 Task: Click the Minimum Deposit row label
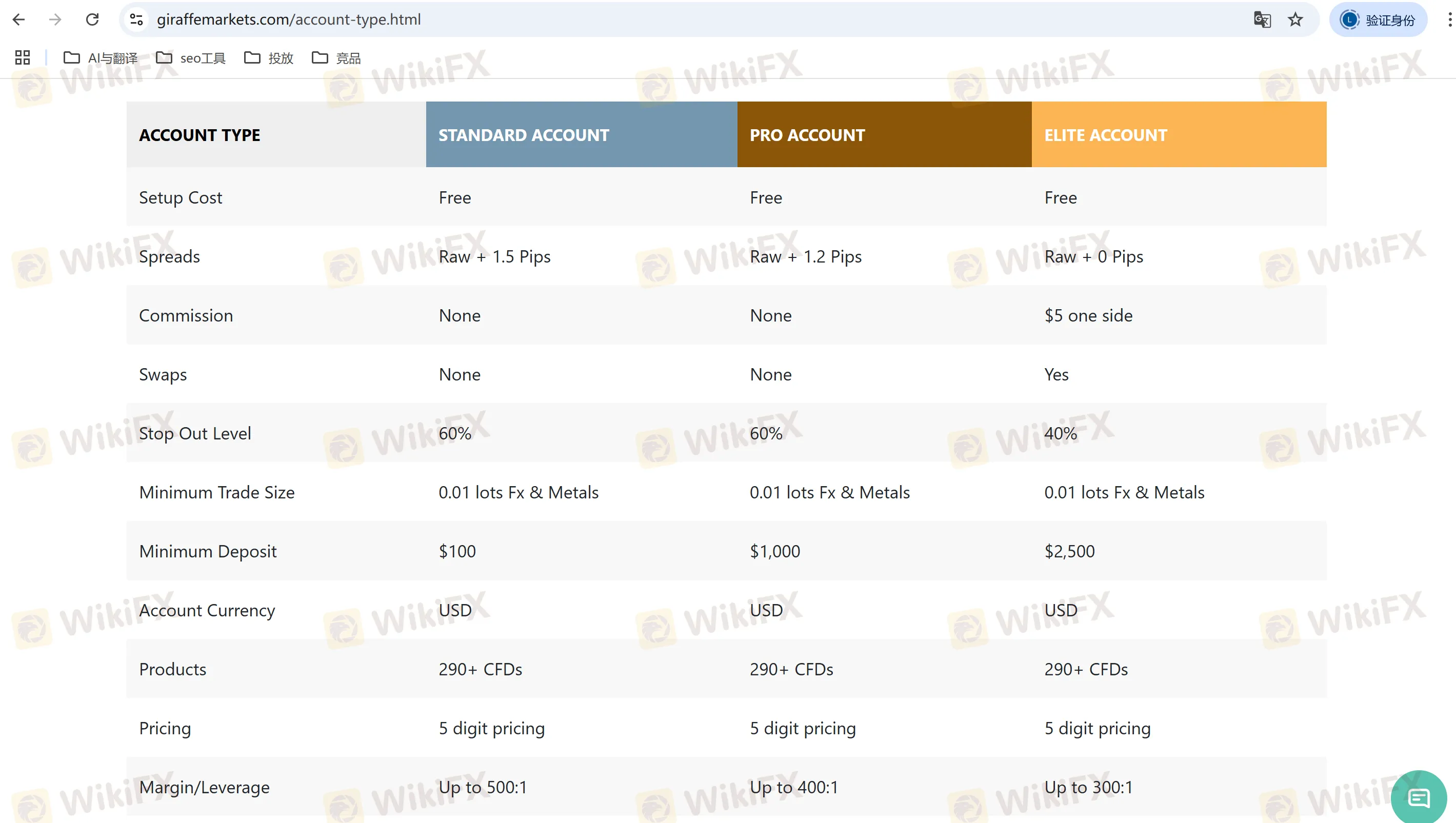pos(208,551)
